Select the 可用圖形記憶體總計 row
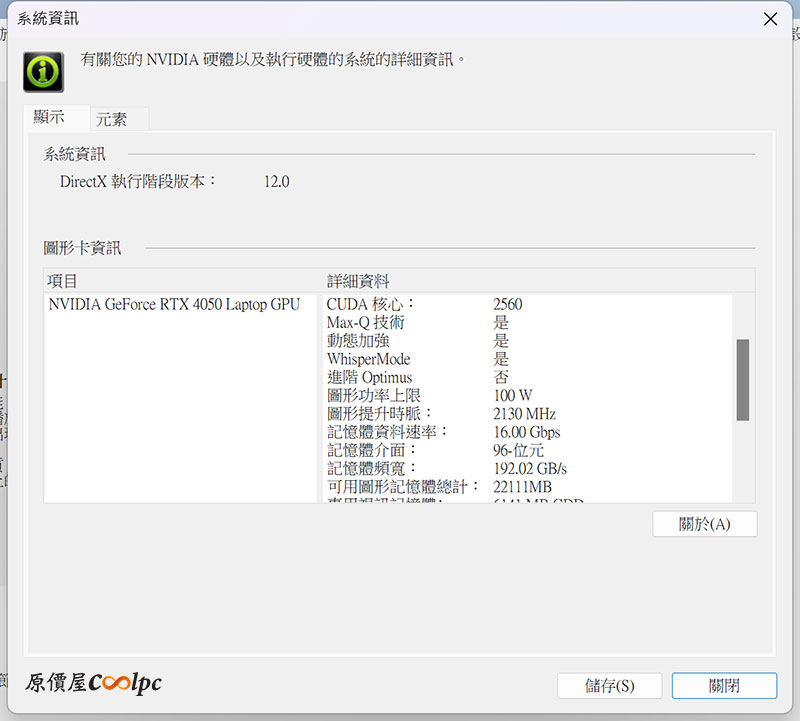Screen dimensions: 800x721 coord(528,487)
